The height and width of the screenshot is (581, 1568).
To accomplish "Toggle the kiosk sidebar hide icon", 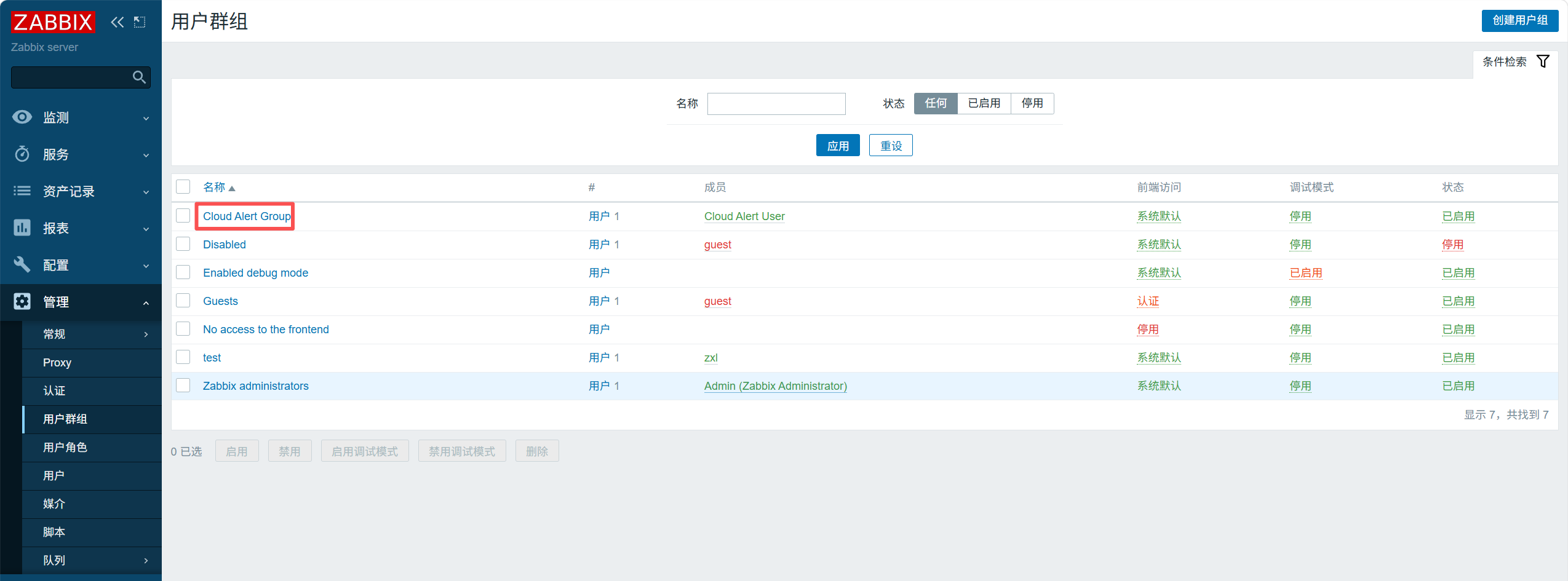I will pos(140,22).
